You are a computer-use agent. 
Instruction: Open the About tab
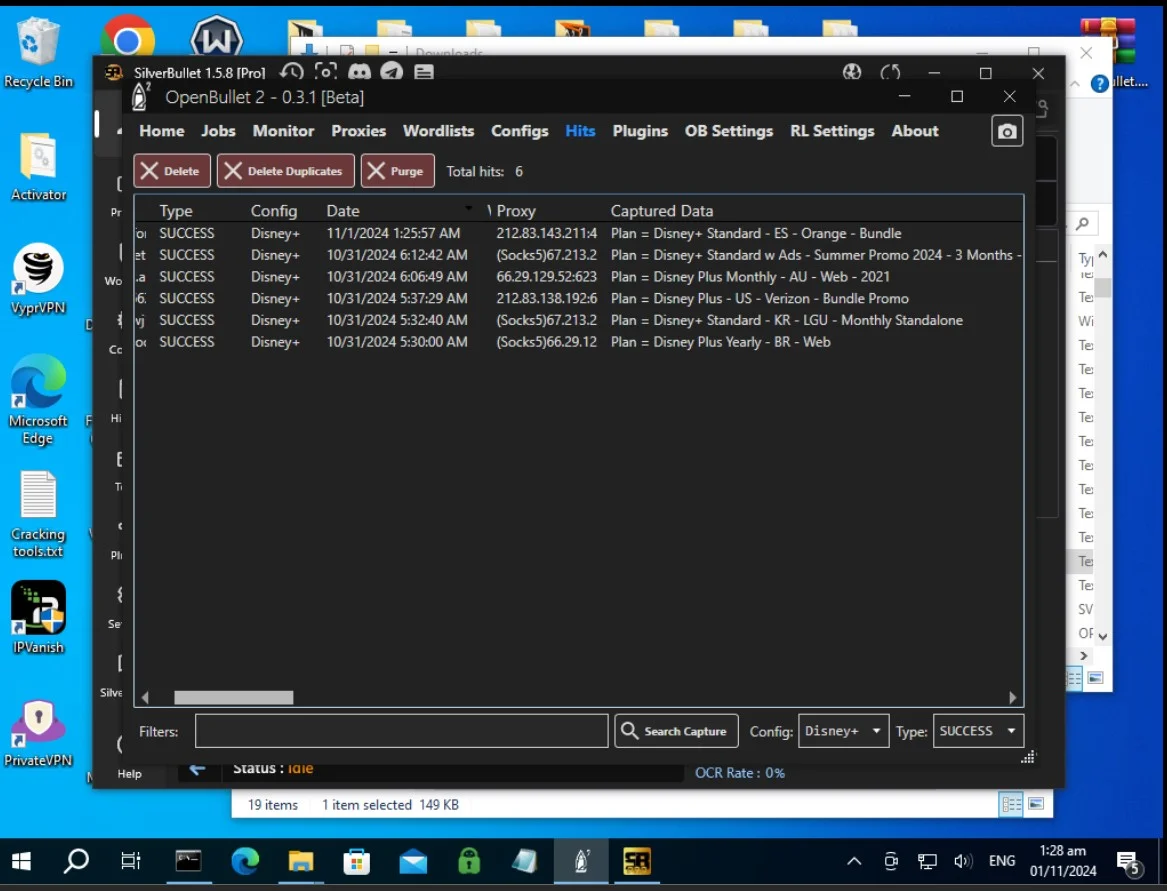[x=915, y=131]
